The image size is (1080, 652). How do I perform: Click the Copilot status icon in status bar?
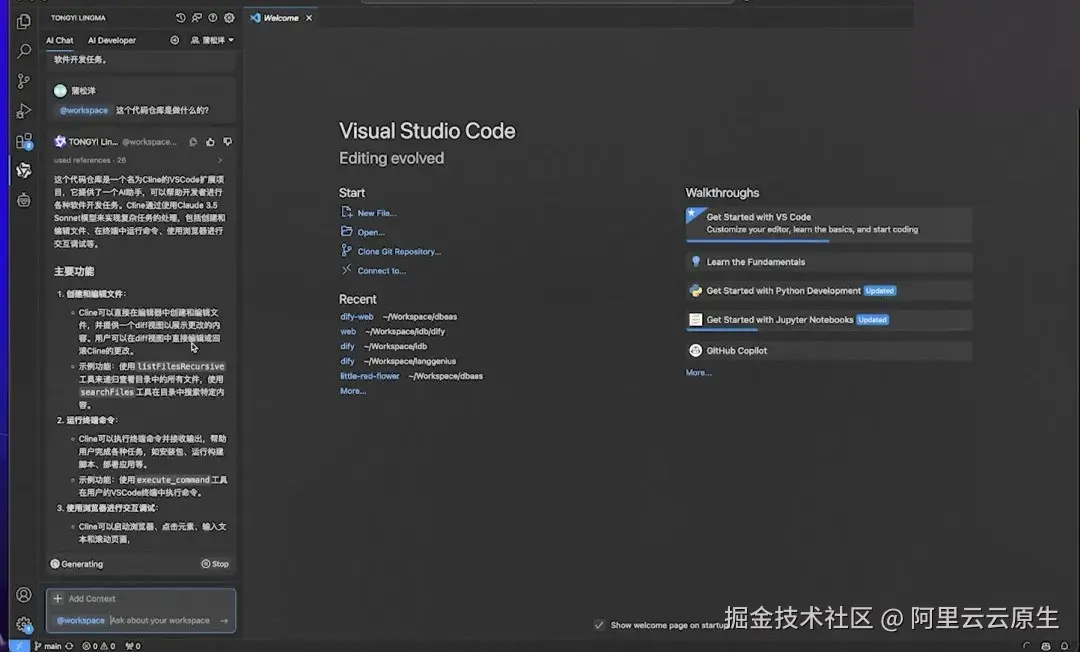(x=1046, y=646)
